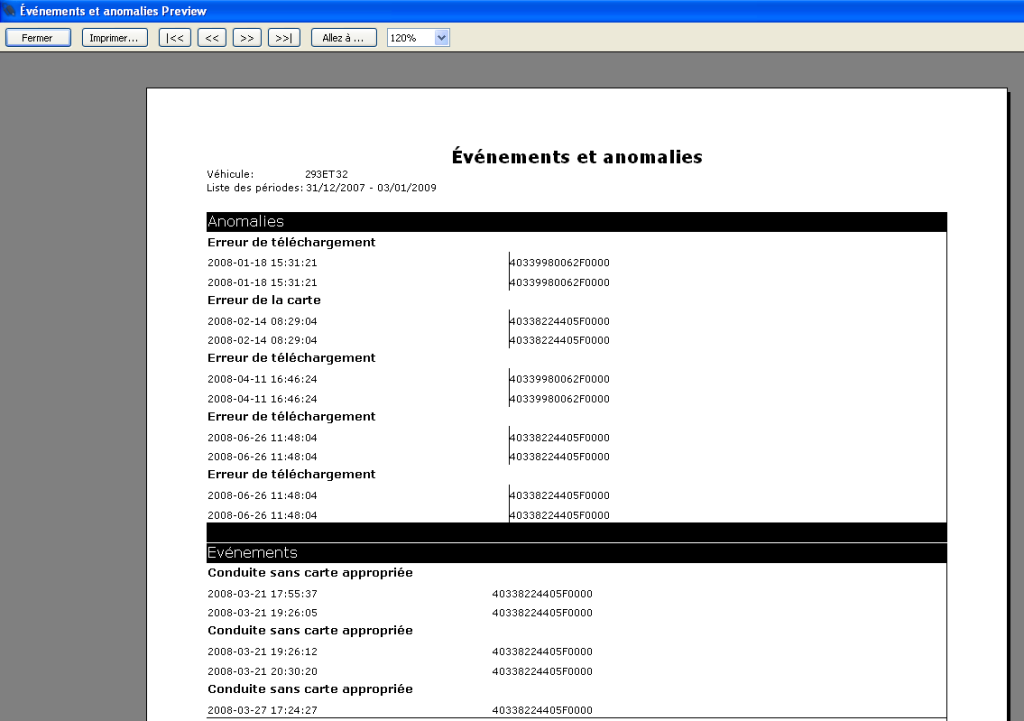Click the Événements et anomalies report heading

577,157
